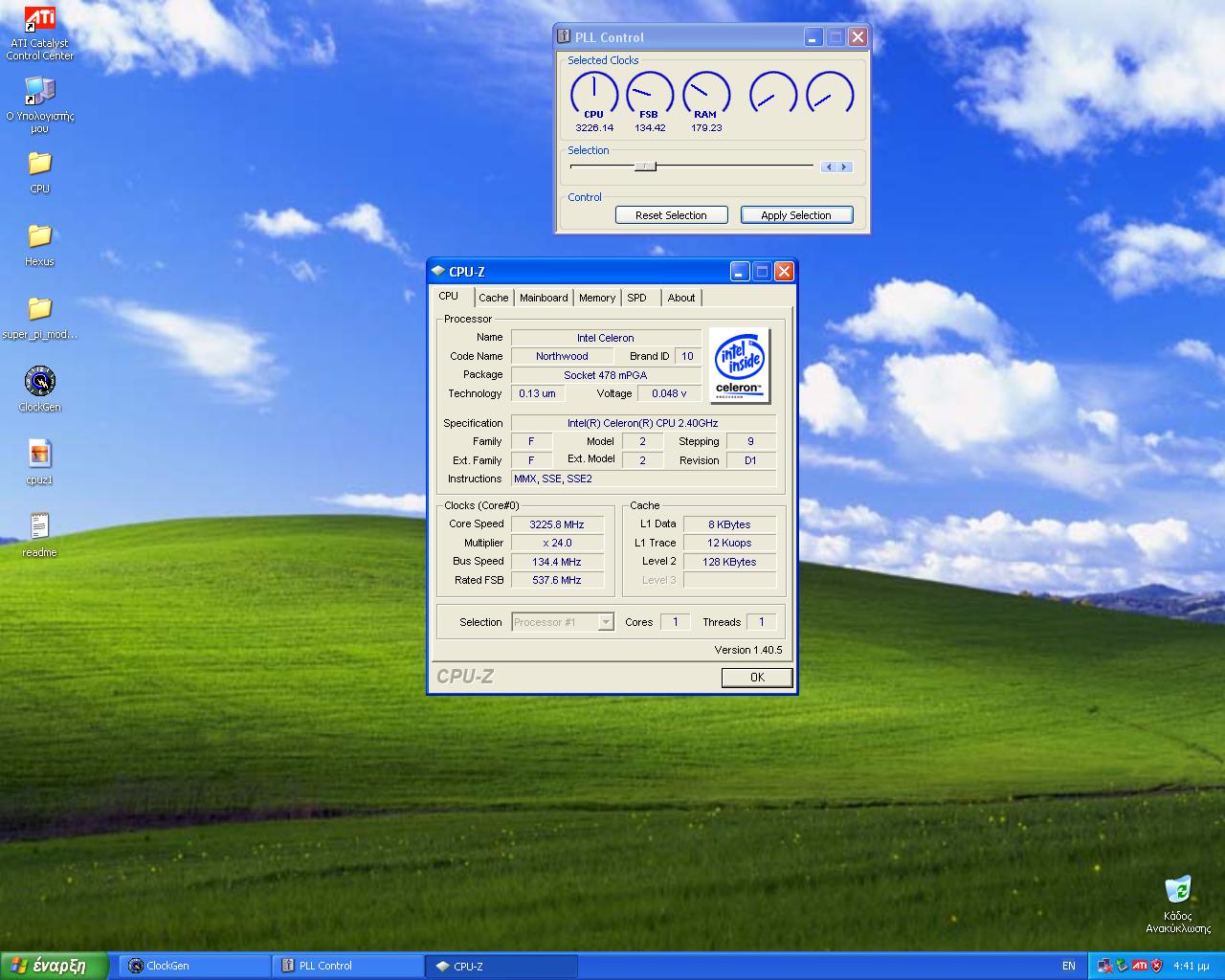Viewport: 1225px width, 980px height.
Task: Select the Hexus folder on the desktop
Action: pyautogui.click(x=39, y=245)
